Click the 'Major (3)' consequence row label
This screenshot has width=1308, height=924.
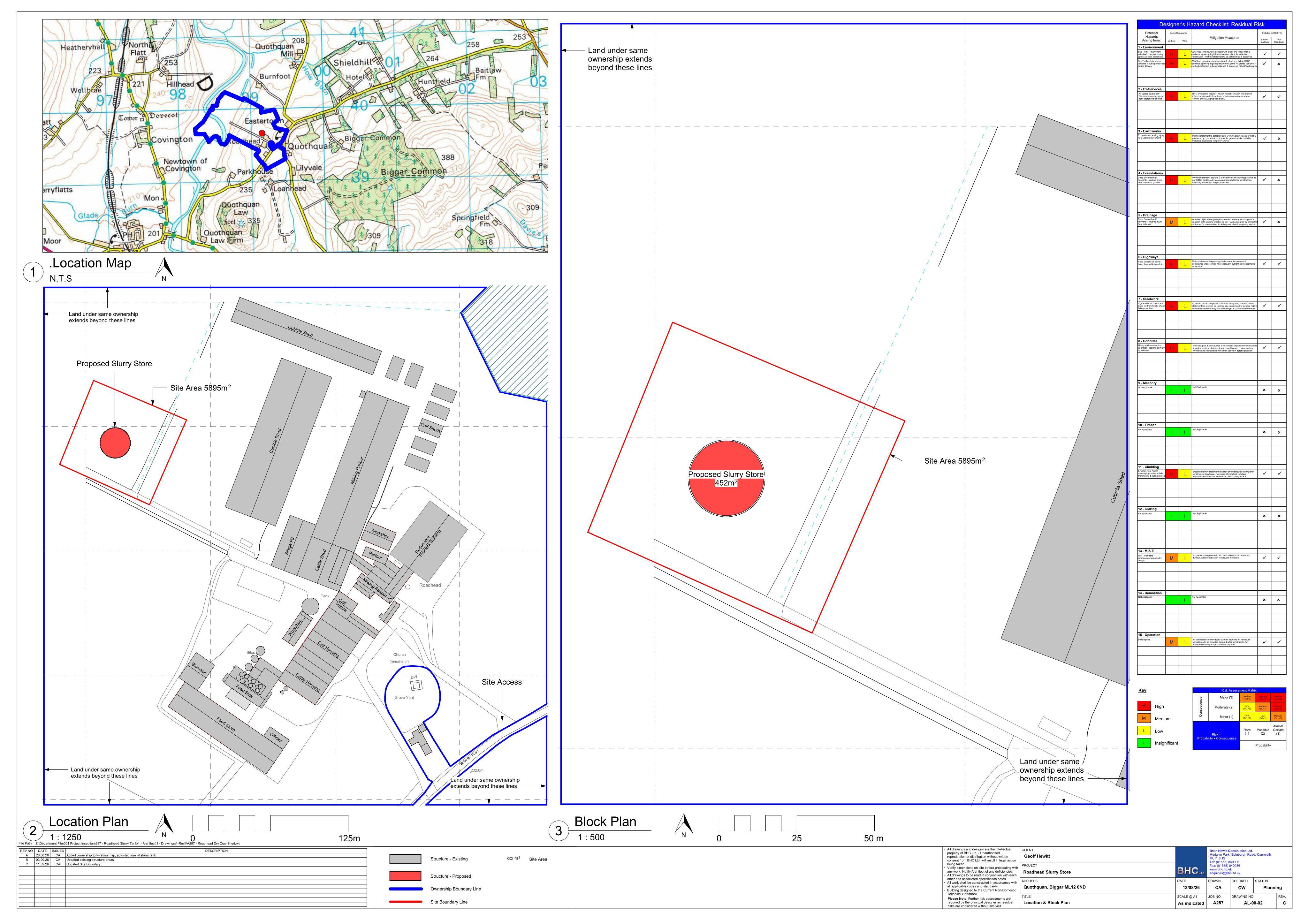[x=1226, y=697]
